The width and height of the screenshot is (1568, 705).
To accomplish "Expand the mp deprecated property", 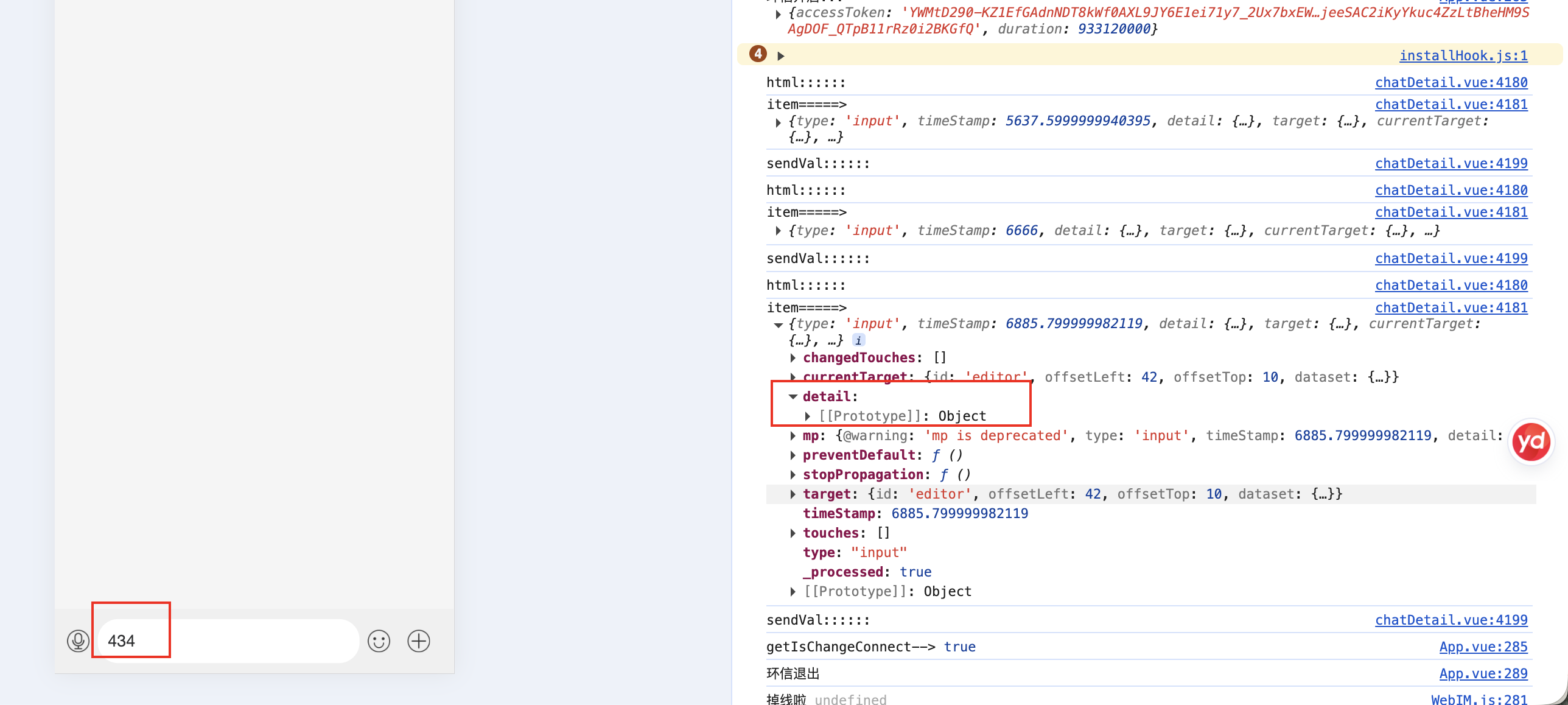I will pyautogui.click(x=793, y=436).
